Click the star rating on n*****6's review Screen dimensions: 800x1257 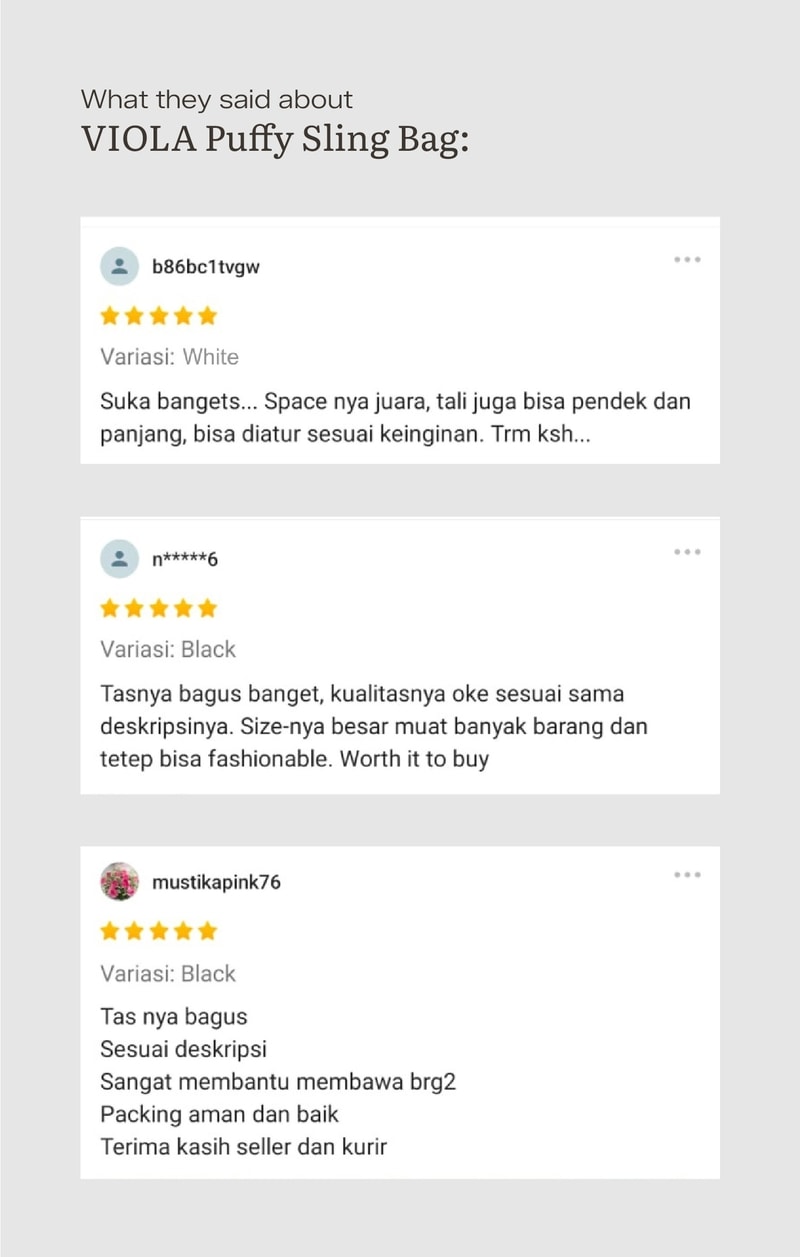click(159, 608)
